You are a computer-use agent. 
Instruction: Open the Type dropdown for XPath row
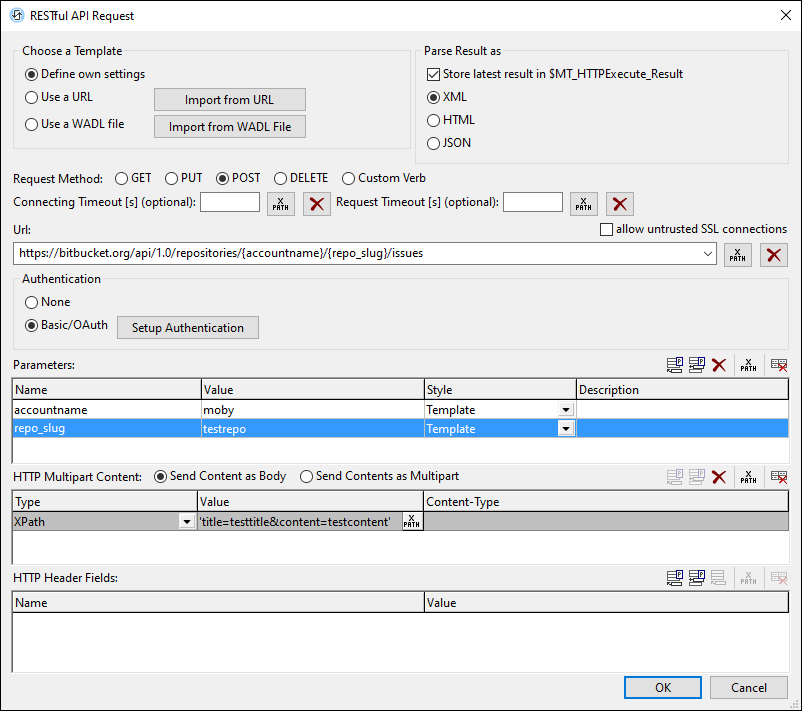pos(186,521)
